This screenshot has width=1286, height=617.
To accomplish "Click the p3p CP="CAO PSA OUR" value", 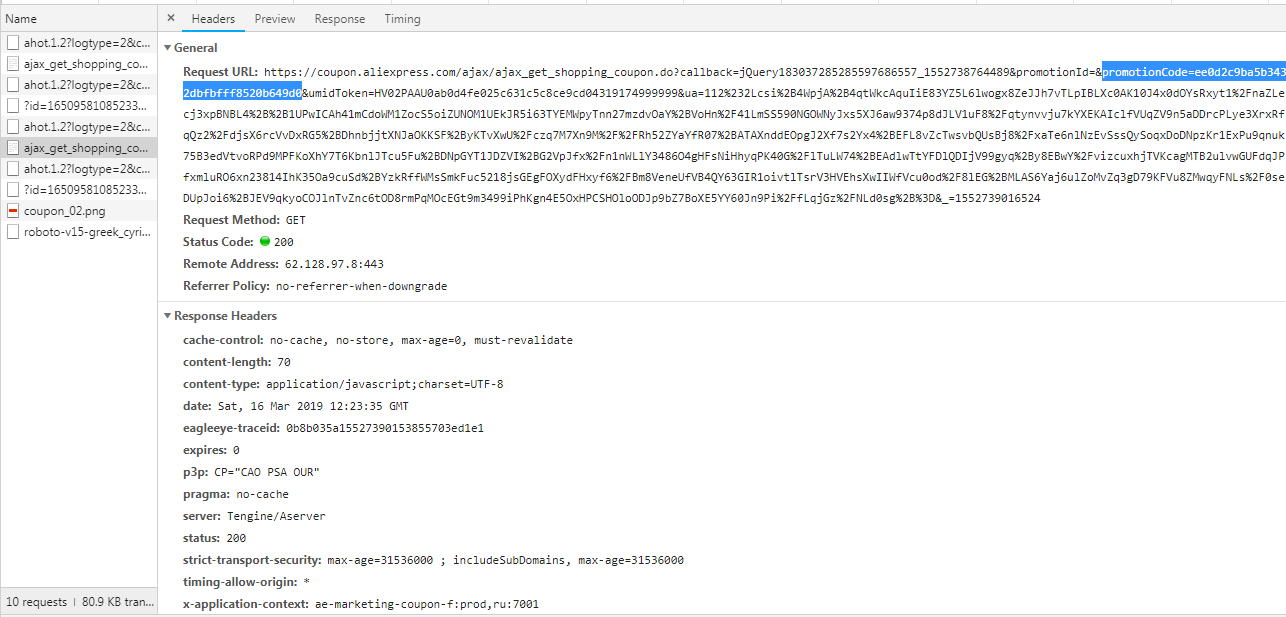I will pos(267,472).
